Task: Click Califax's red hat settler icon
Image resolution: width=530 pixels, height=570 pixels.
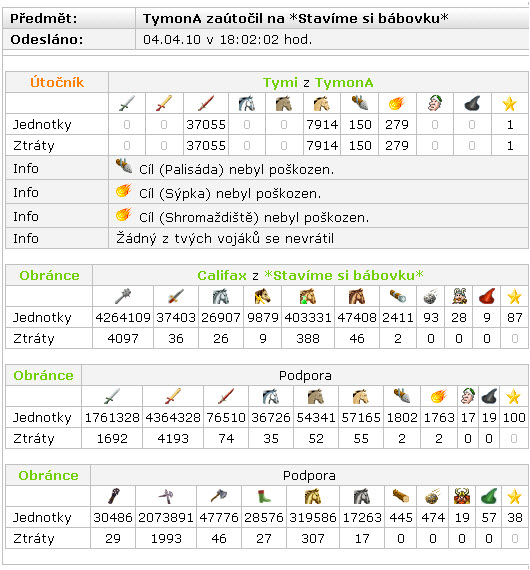Action: 487,296
